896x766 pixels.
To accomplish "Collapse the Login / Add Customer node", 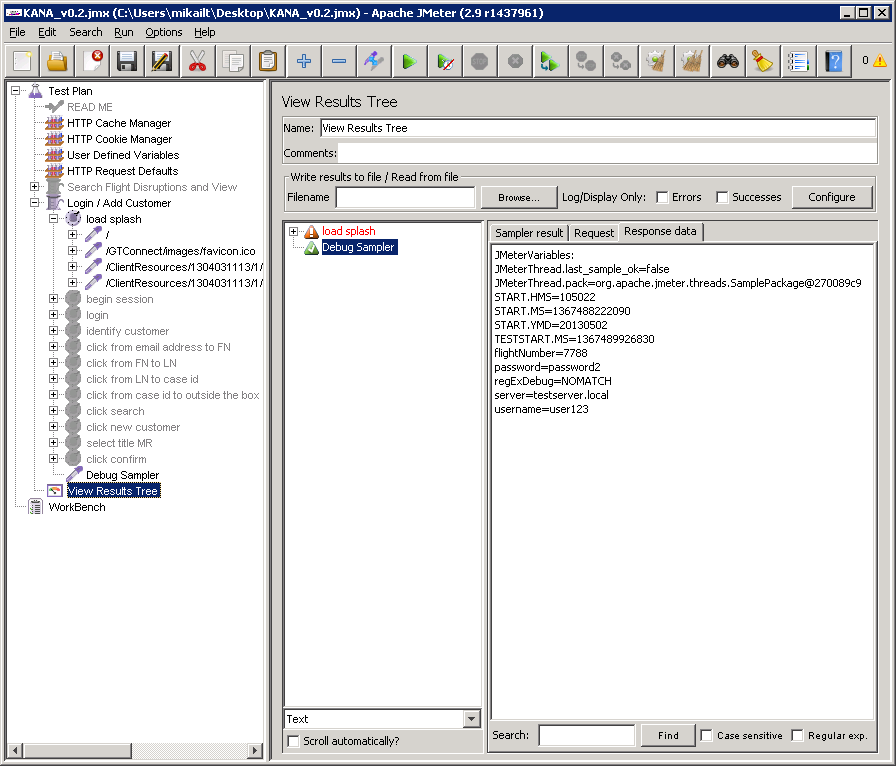I will pos(34,202).
